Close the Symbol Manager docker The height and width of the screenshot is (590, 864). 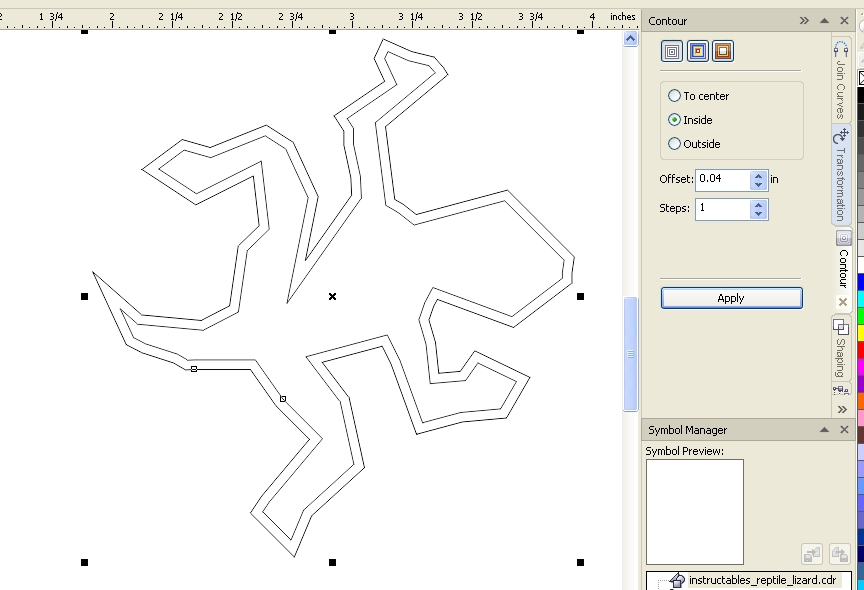tap(844, 430)
